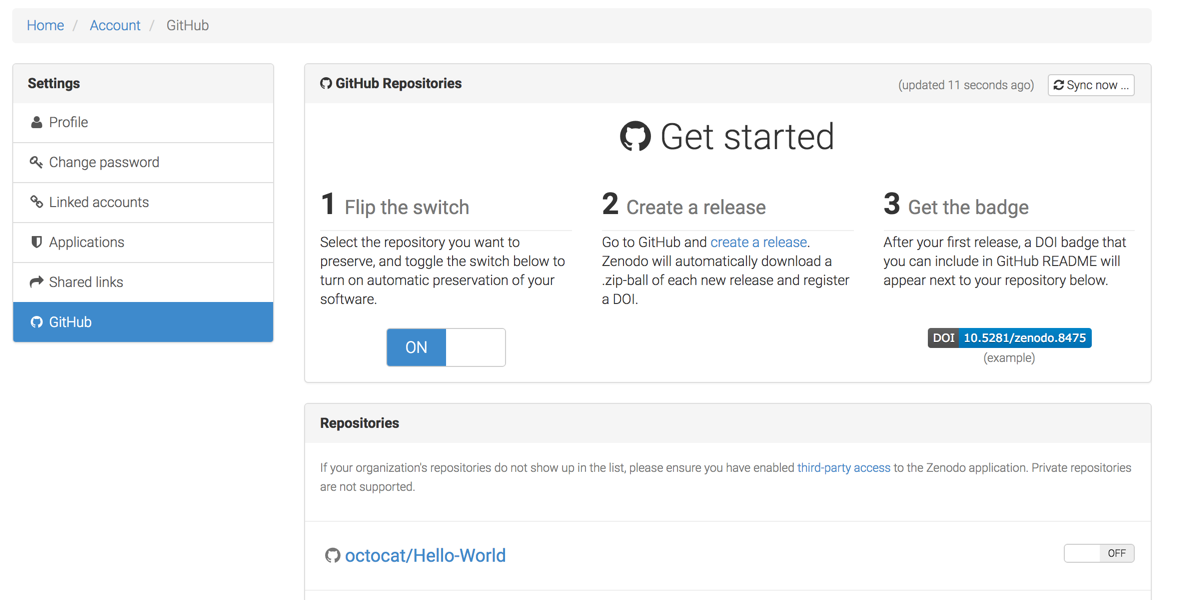Click the shield icon for Applications

click(x=36, y=242)
